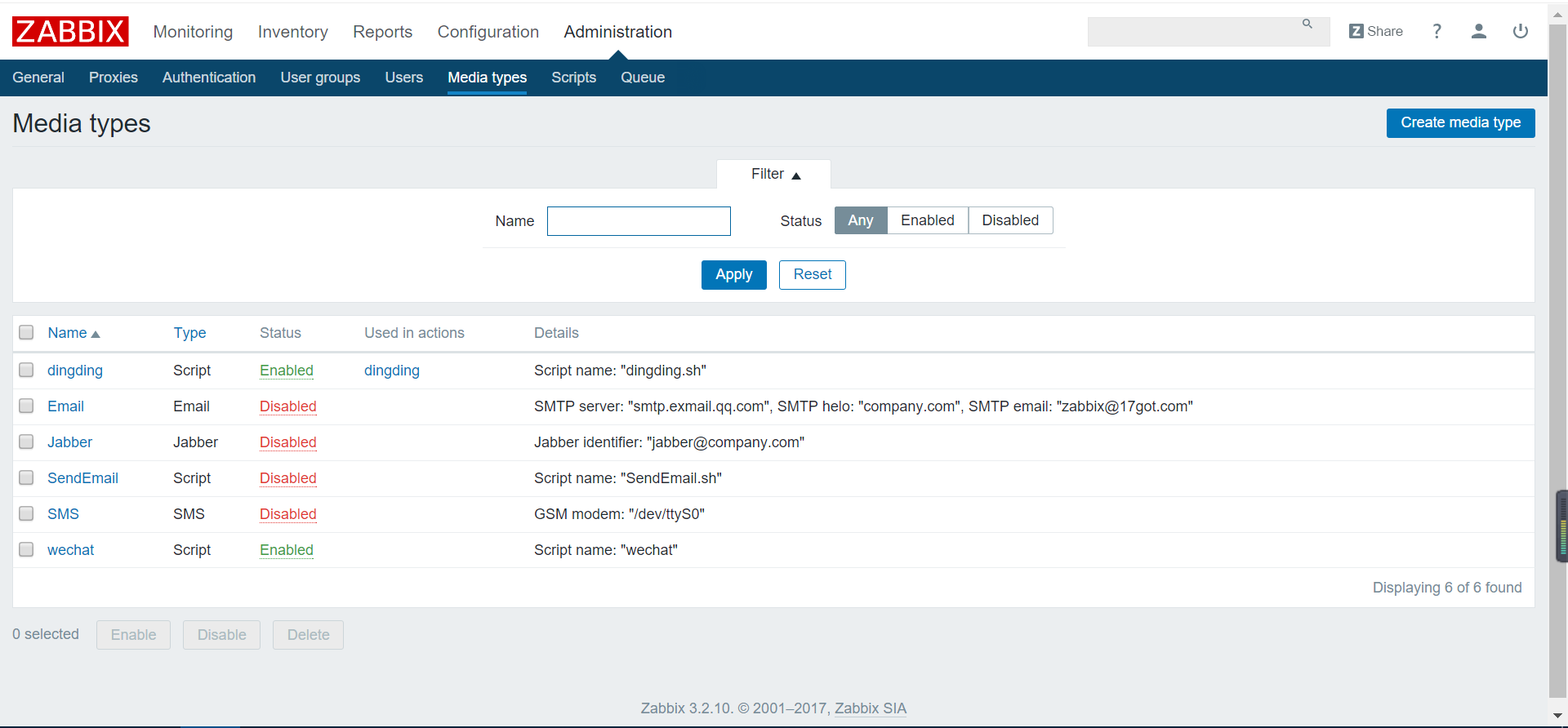
Task: Go to the Queue submenu
Action: pos(643,78)
